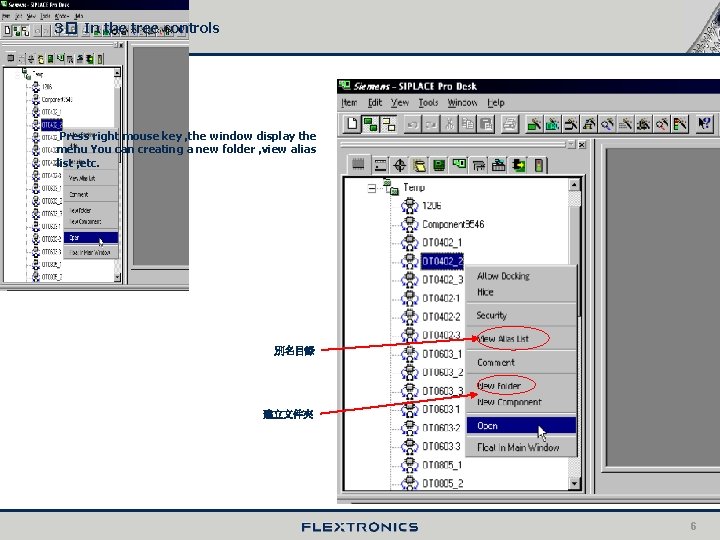
Task: Click the Copy toolbar icon
Action: click(468, 124)
